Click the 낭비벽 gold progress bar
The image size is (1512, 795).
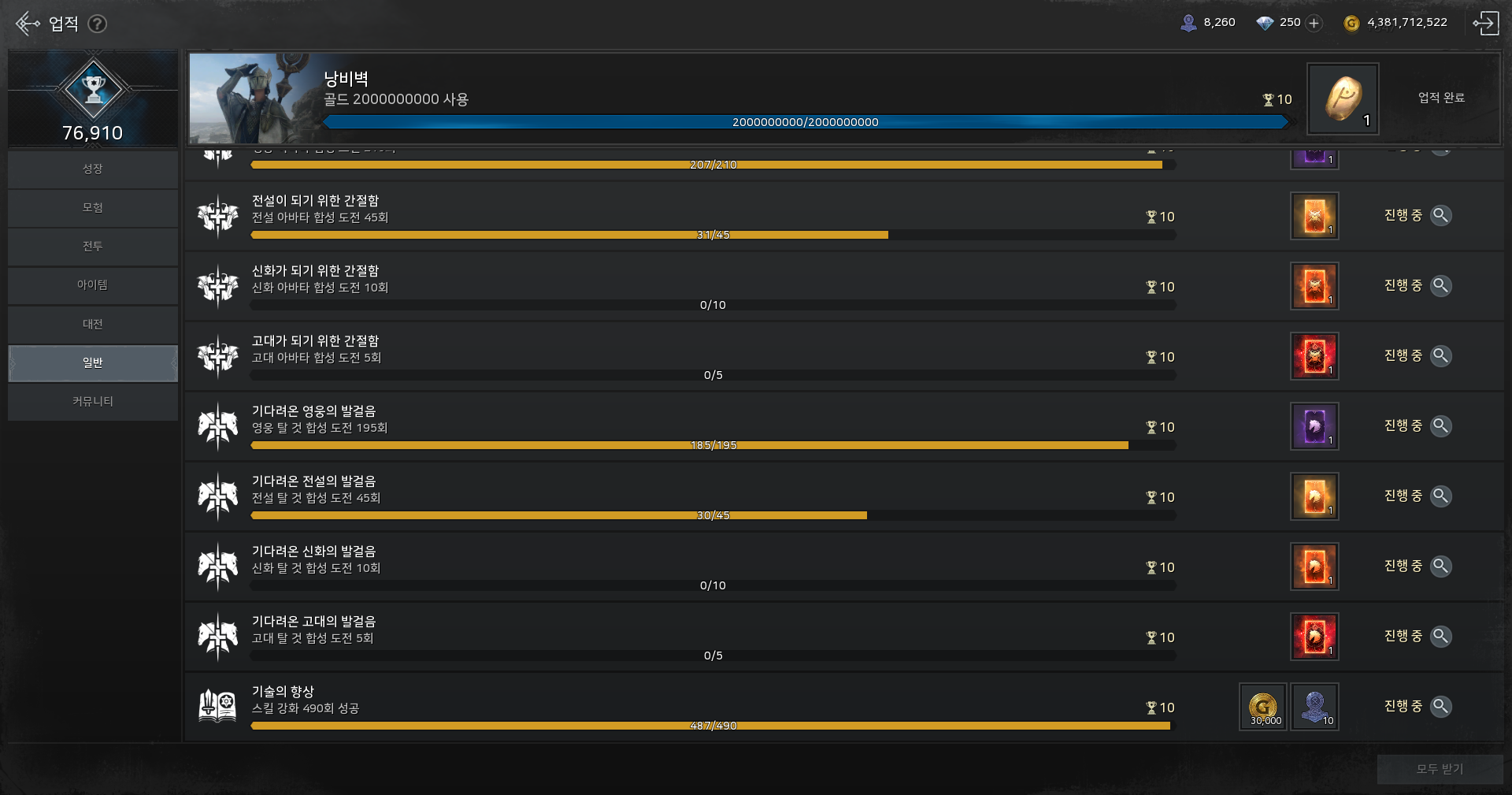coord(805,122)
